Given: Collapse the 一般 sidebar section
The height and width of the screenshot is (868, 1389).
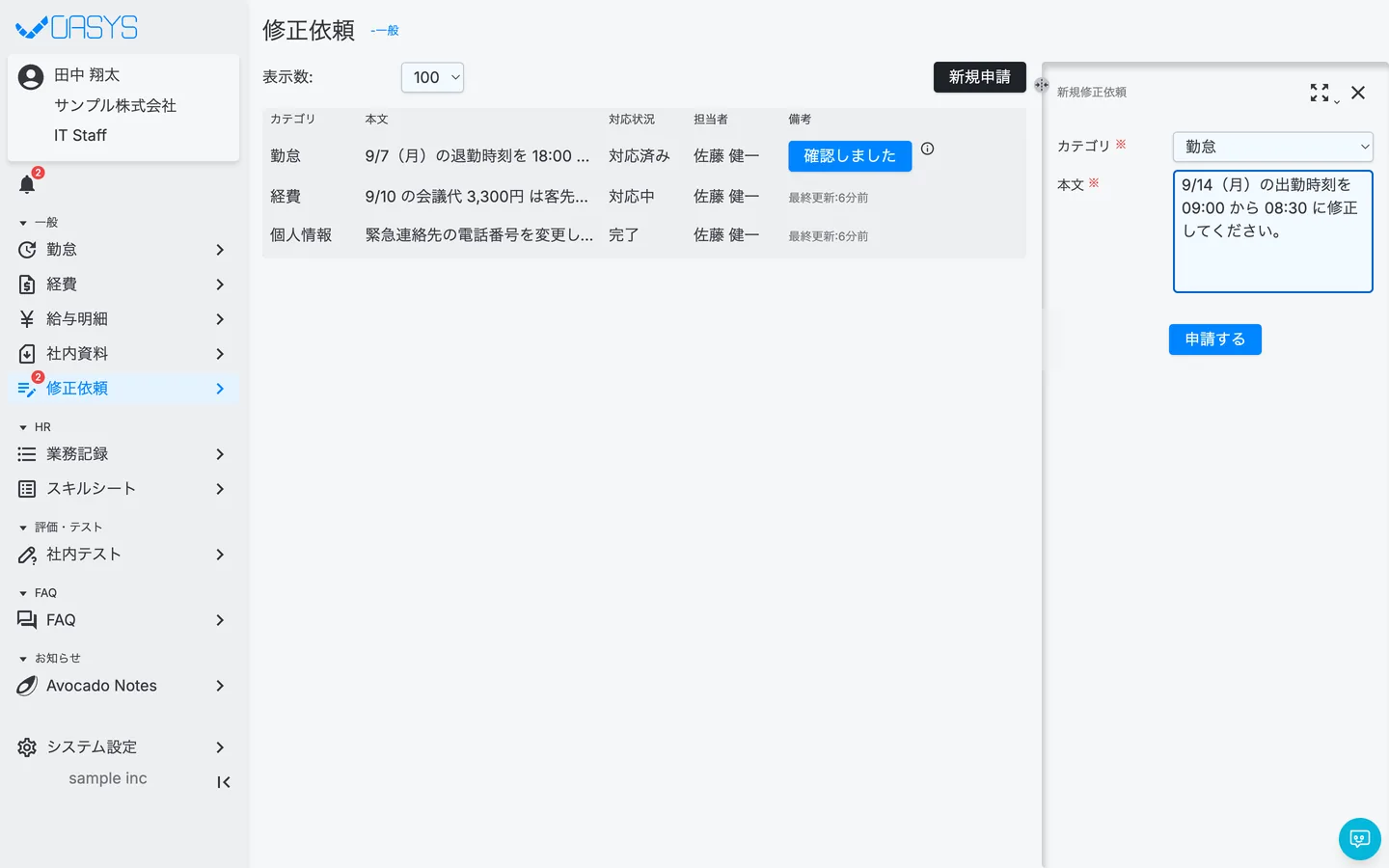Looking at the screenshot, I should pos(39,223).
